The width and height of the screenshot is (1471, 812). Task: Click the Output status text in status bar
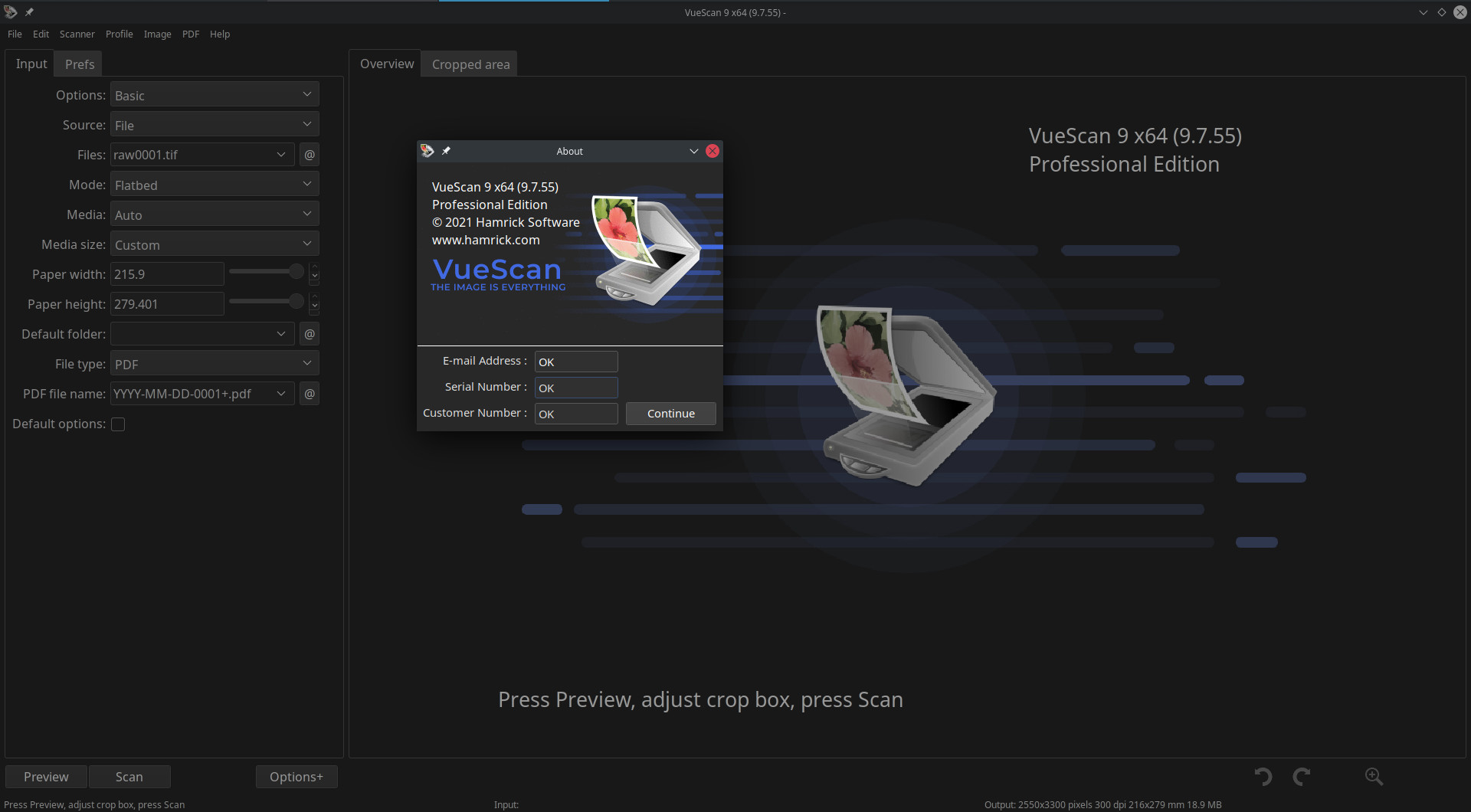click(x=1102, y=804)
